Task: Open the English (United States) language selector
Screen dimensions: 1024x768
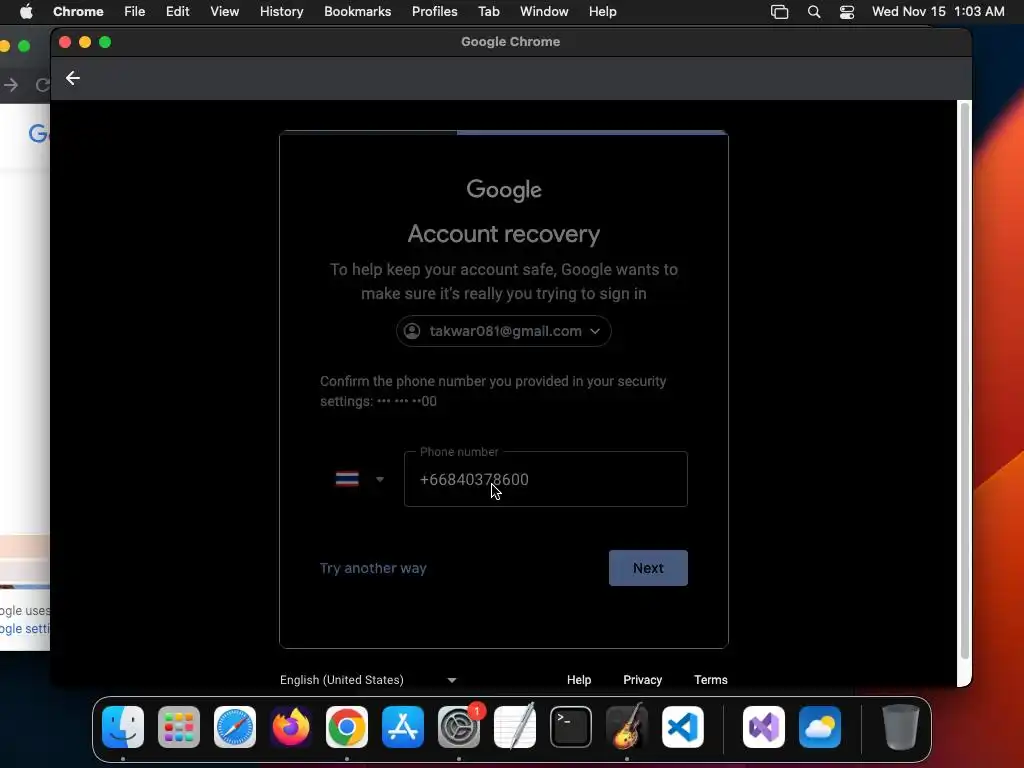Action: pos(368,680)
